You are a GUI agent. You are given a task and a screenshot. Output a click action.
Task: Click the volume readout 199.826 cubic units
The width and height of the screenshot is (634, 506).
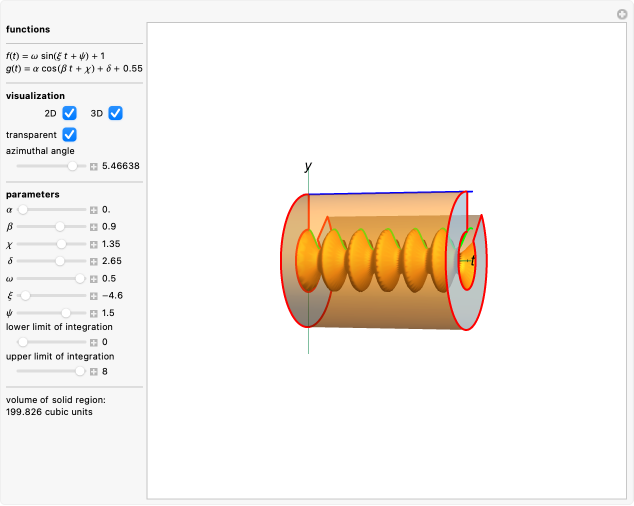[x=49, y=412]
